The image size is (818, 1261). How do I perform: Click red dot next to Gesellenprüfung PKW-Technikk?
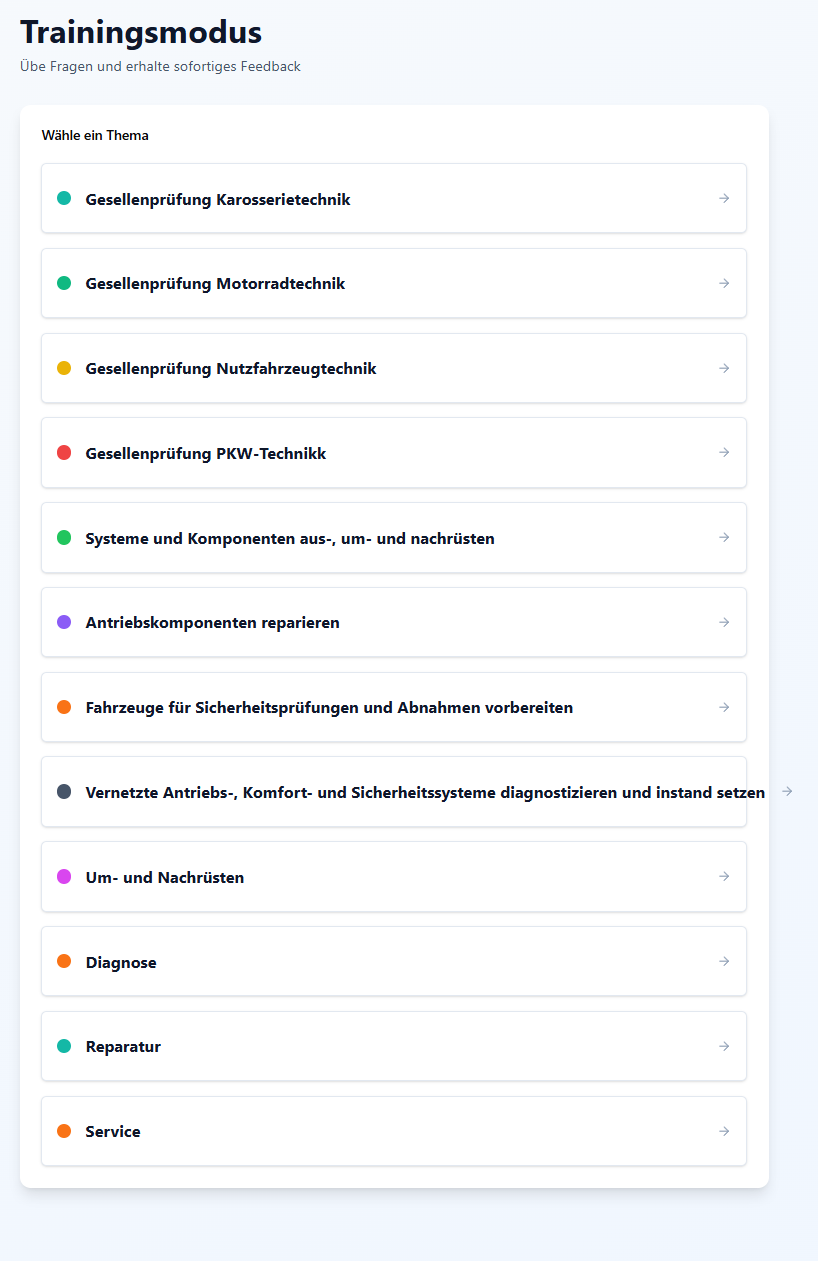tap(64, 453)
